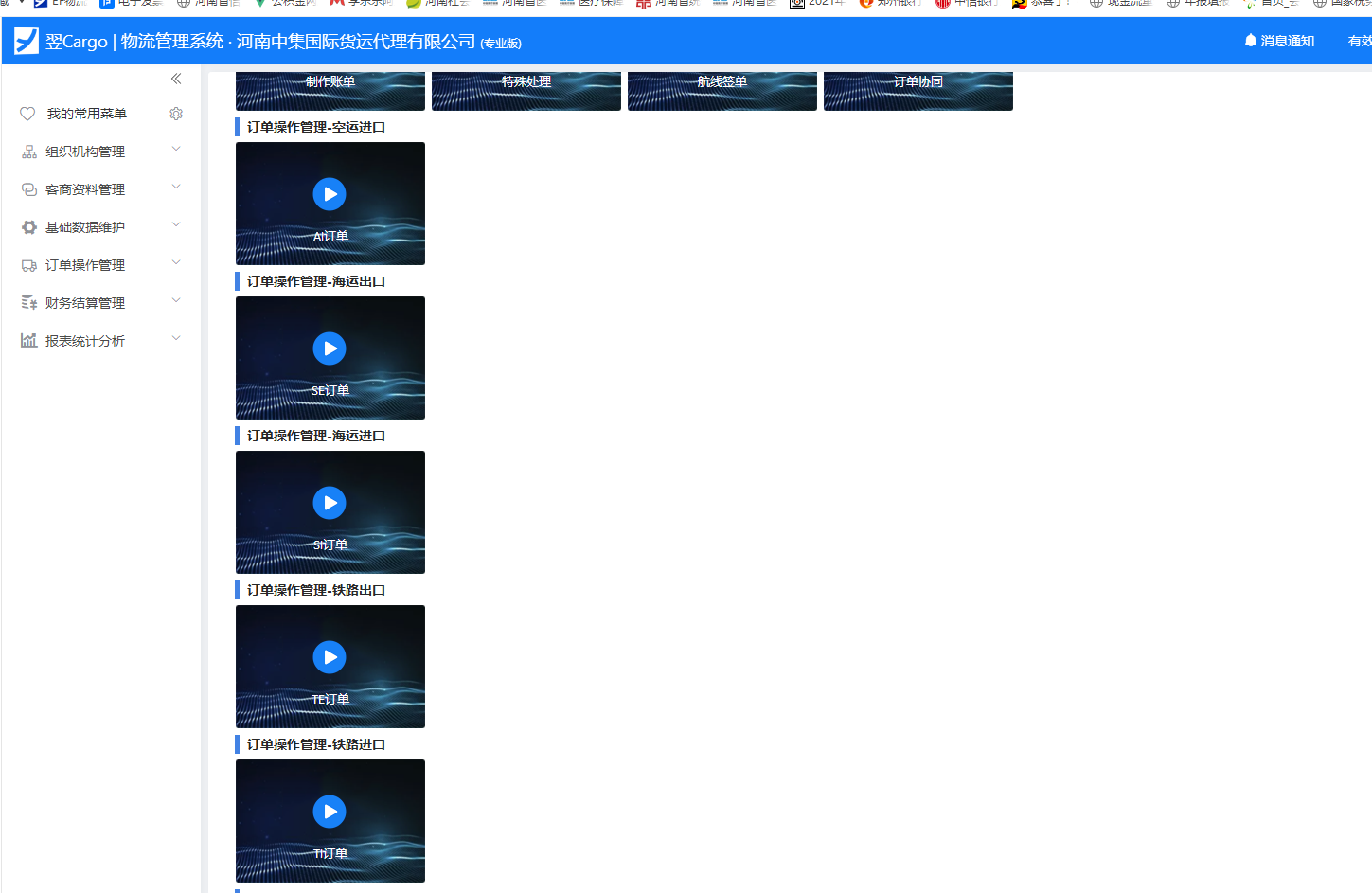Click the 客商资料管理 icon
This screenshot has height=893, width=1372.
click(x=29, y=189)
